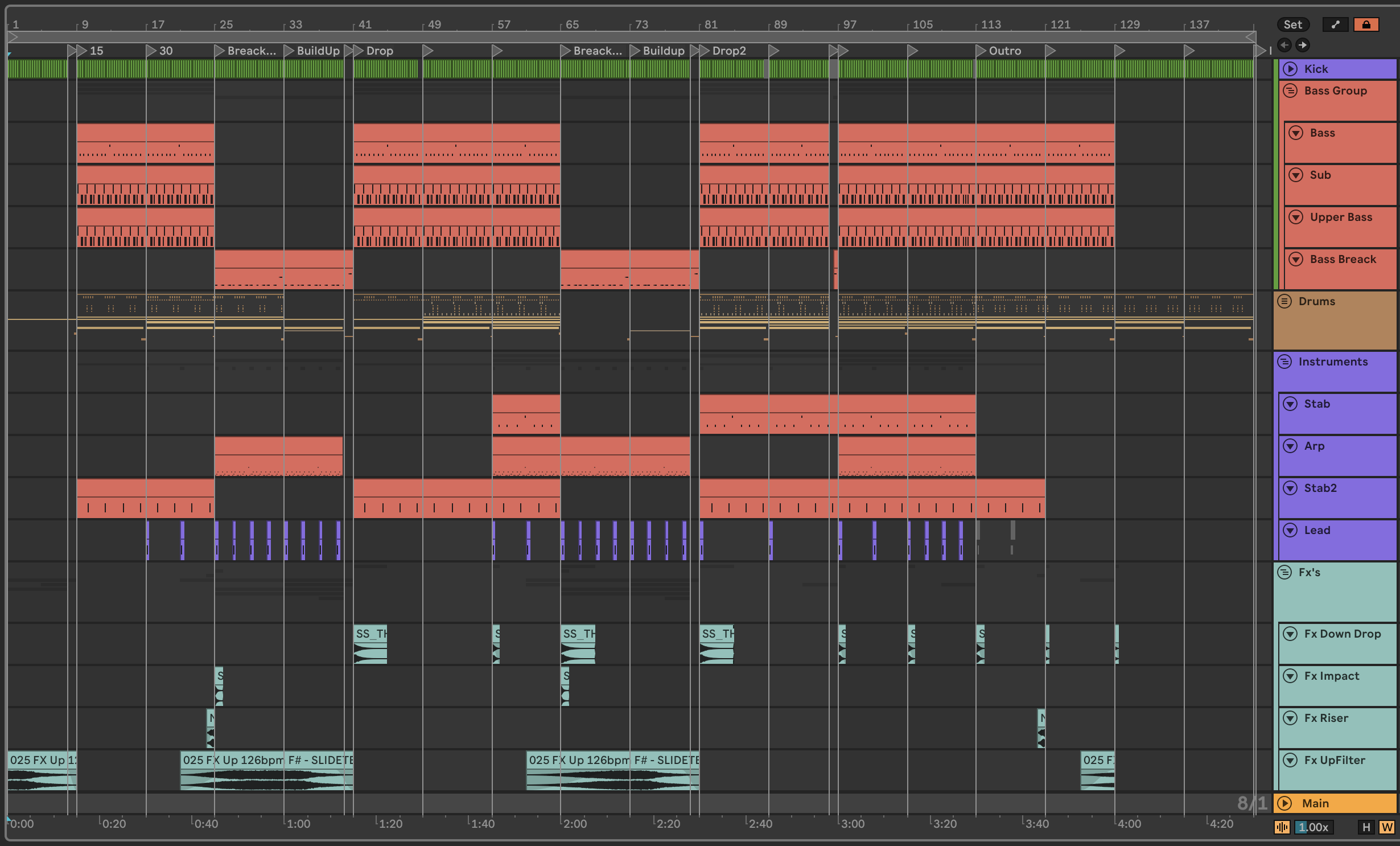Viewport: 1400px width, 846px height.
Task: Unfold the Bass Breack track
Action: pos(1296,259)
